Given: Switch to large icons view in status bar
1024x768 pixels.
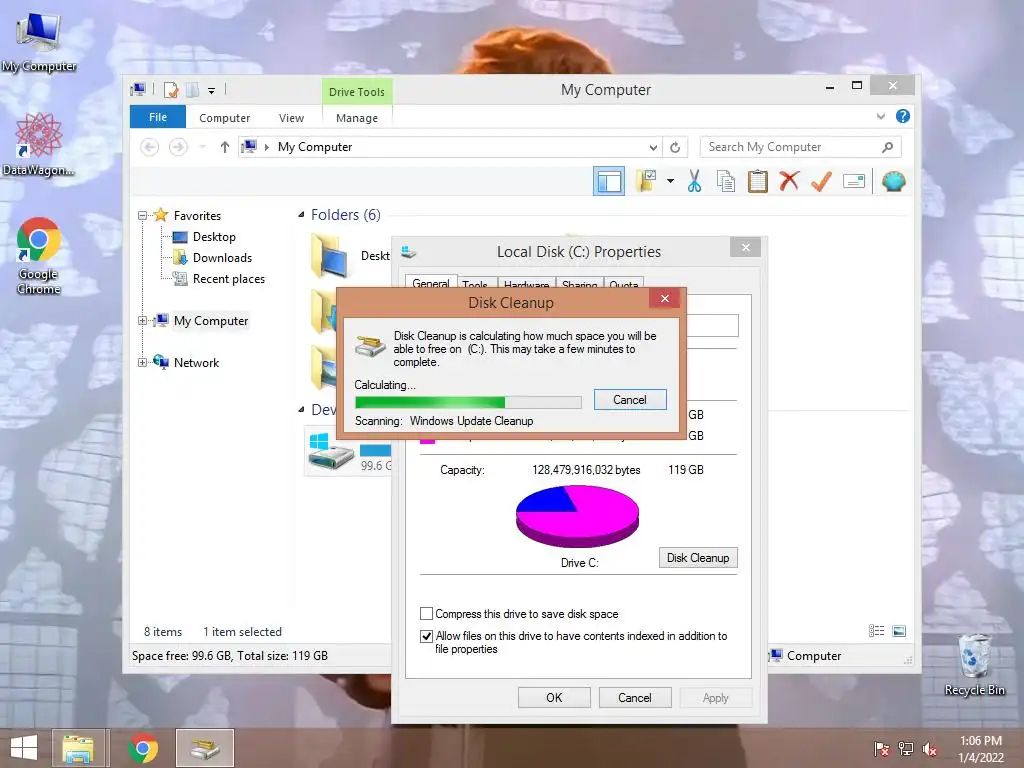Looking at the screenshot, I should tap(899, 631).
